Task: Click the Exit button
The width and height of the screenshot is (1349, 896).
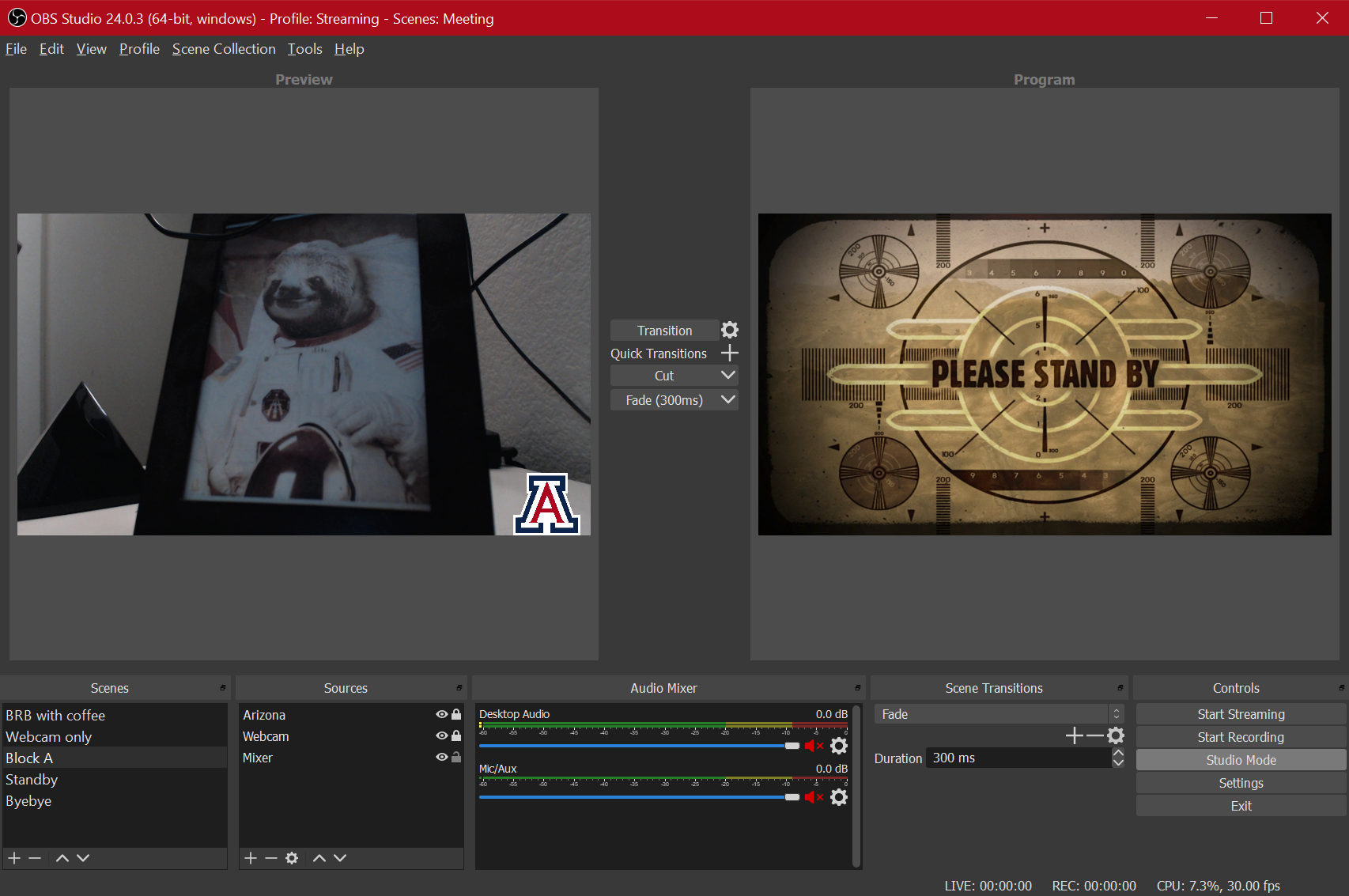Action: click(1241, 806)
